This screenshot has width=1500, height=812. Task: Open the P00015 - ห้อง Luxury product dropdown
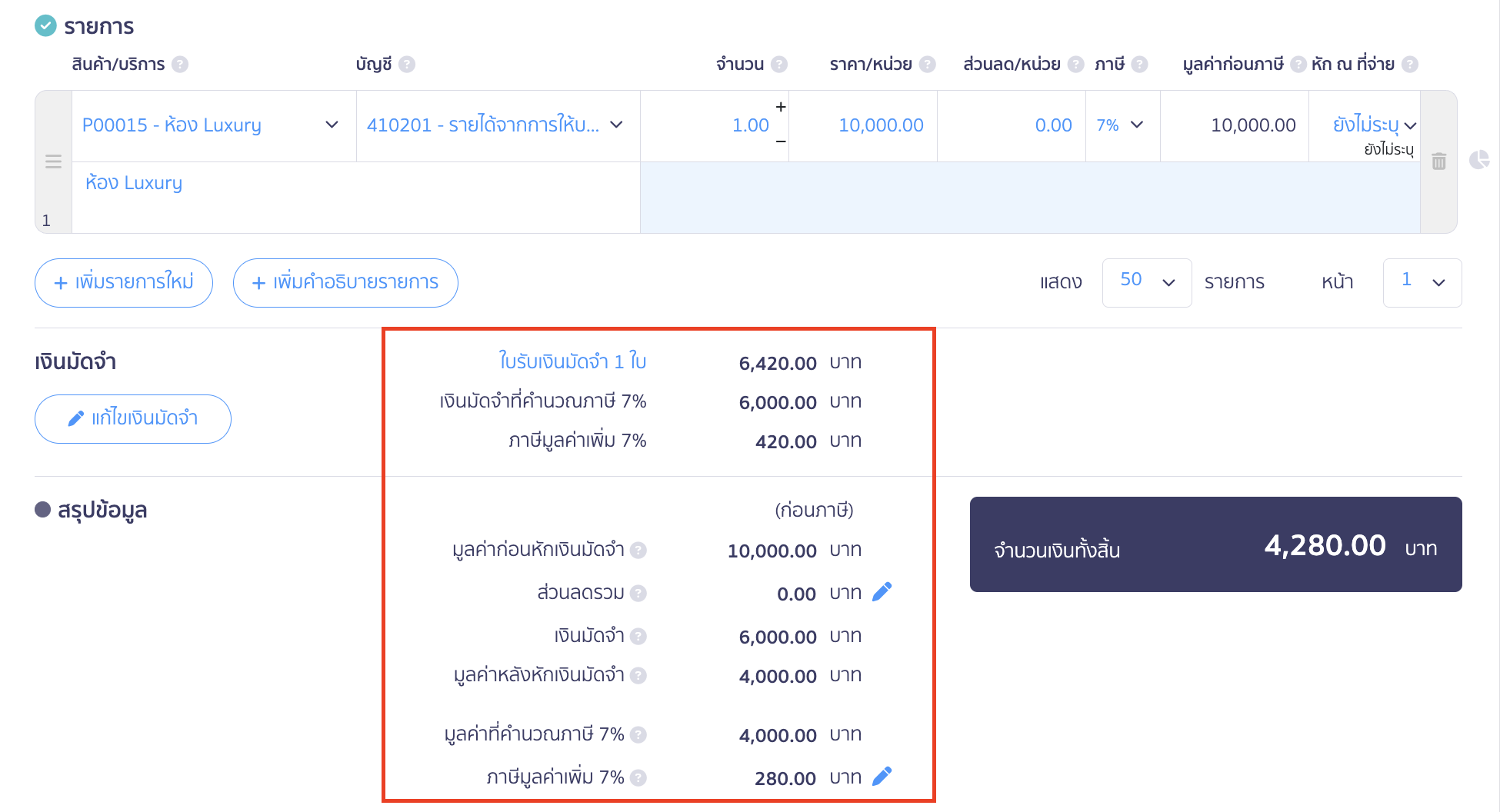[x=332, y=125]
